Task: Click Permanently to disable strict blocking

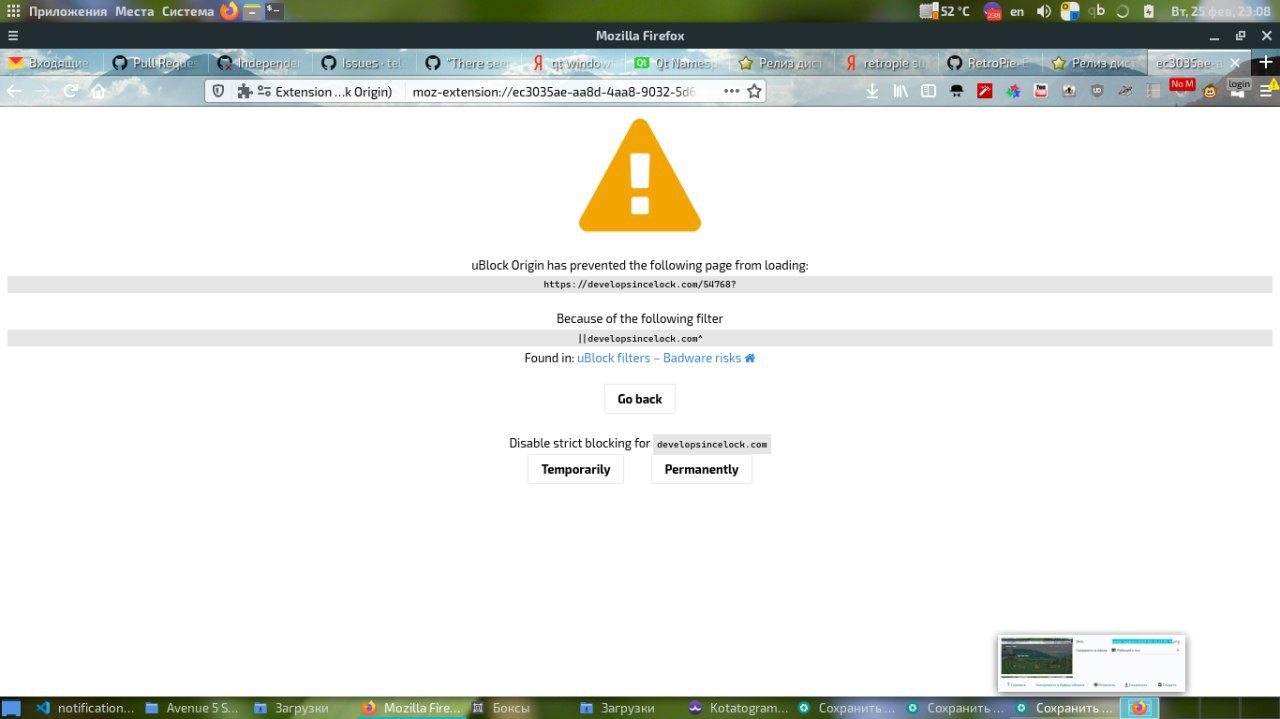Action: (x=701, y=469)
